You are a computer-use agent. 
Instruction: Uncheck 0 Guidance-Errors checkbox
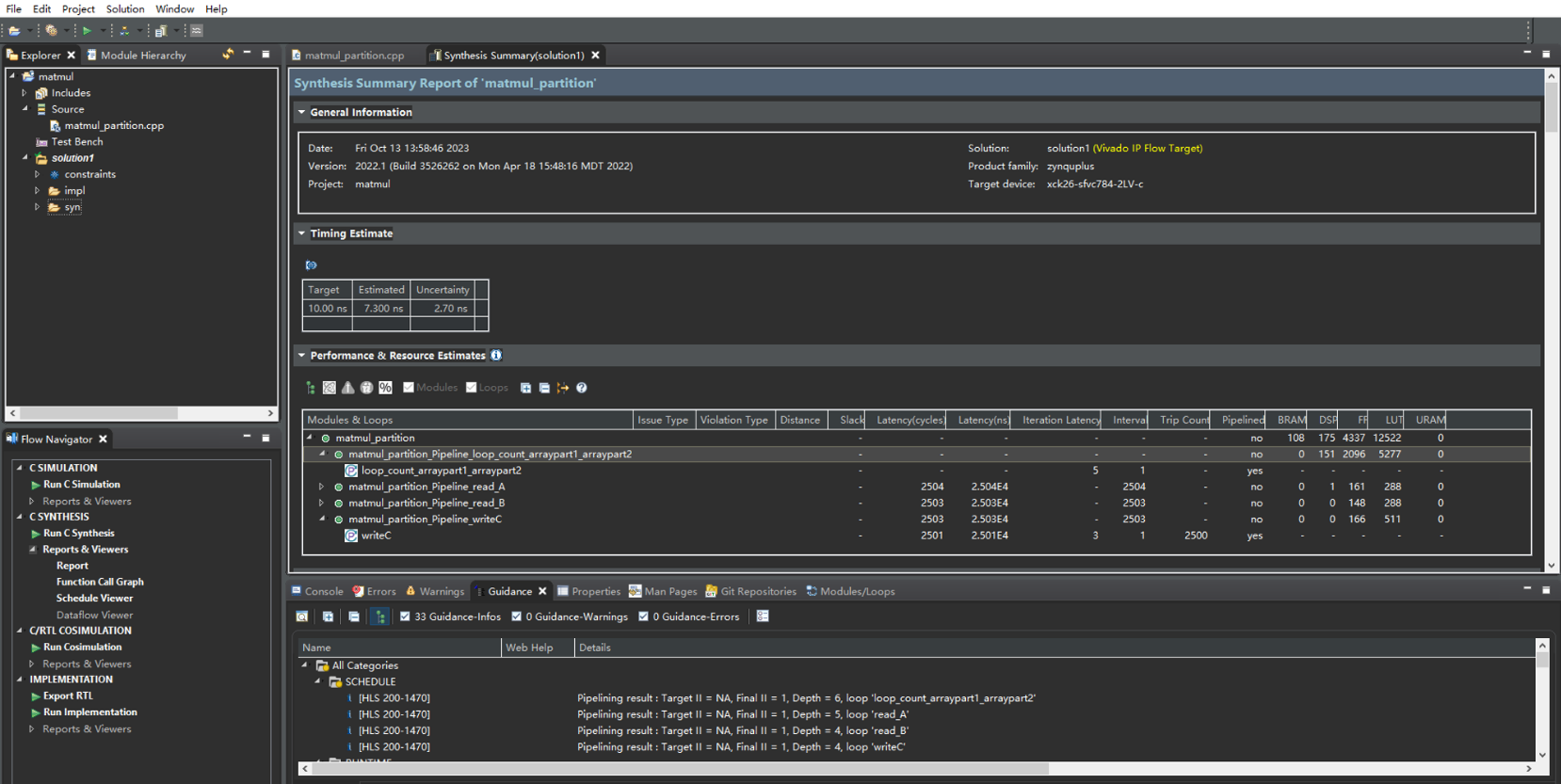coord(643,616)
